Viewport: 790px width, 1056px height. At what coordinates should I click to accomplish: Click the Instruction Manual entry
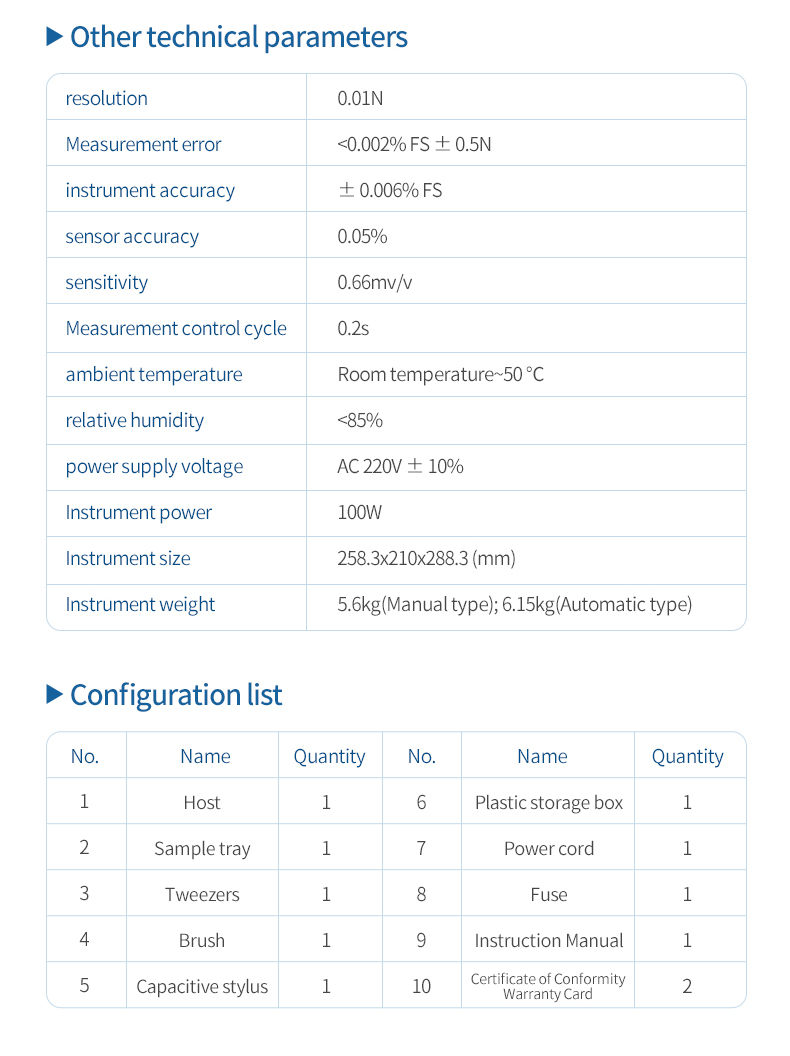(548, 940)
